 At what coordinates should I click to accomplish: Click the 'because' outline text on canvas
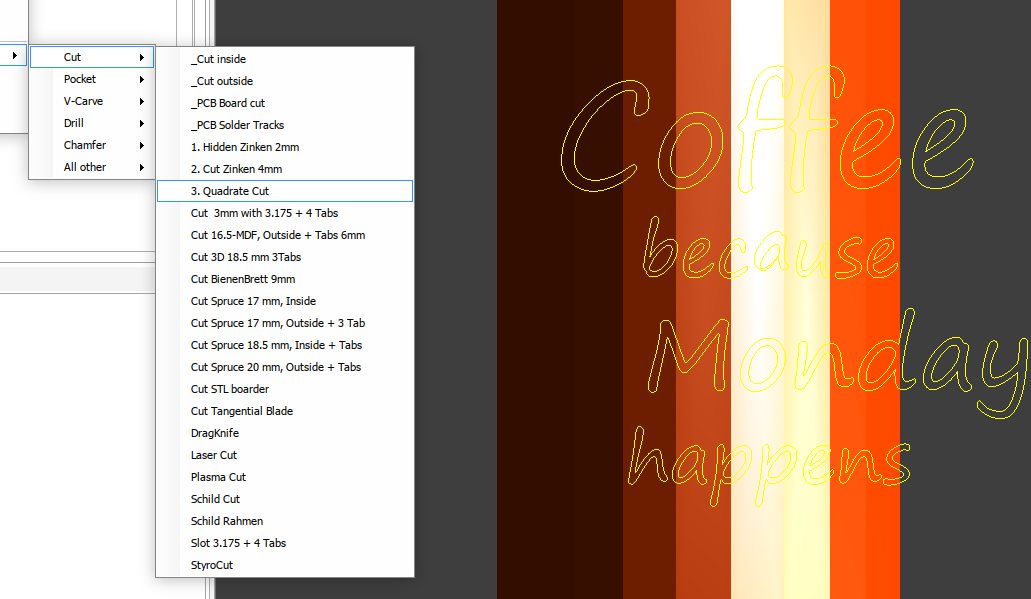[x=769, y=249]
